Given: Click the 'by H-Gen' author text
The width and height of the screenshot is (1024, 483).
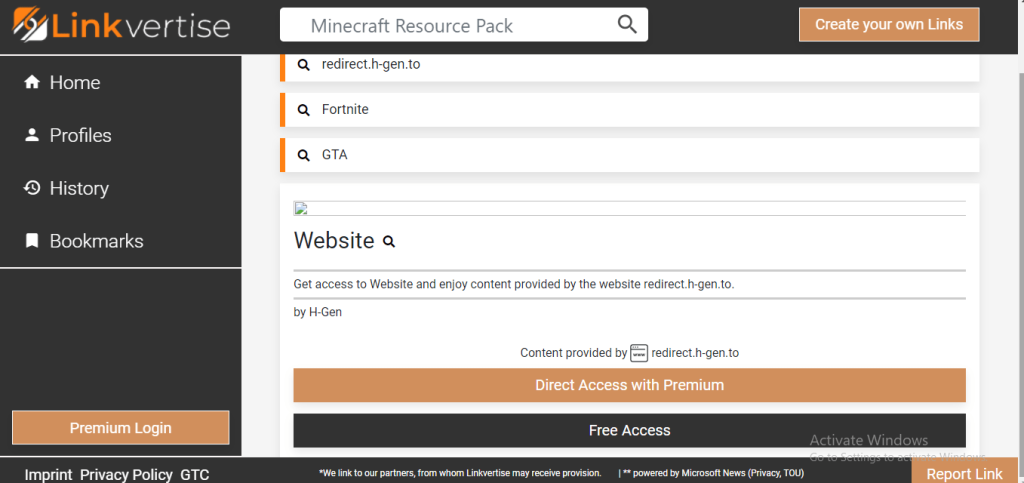Looking at the screenshot, I should click(318, 313).
